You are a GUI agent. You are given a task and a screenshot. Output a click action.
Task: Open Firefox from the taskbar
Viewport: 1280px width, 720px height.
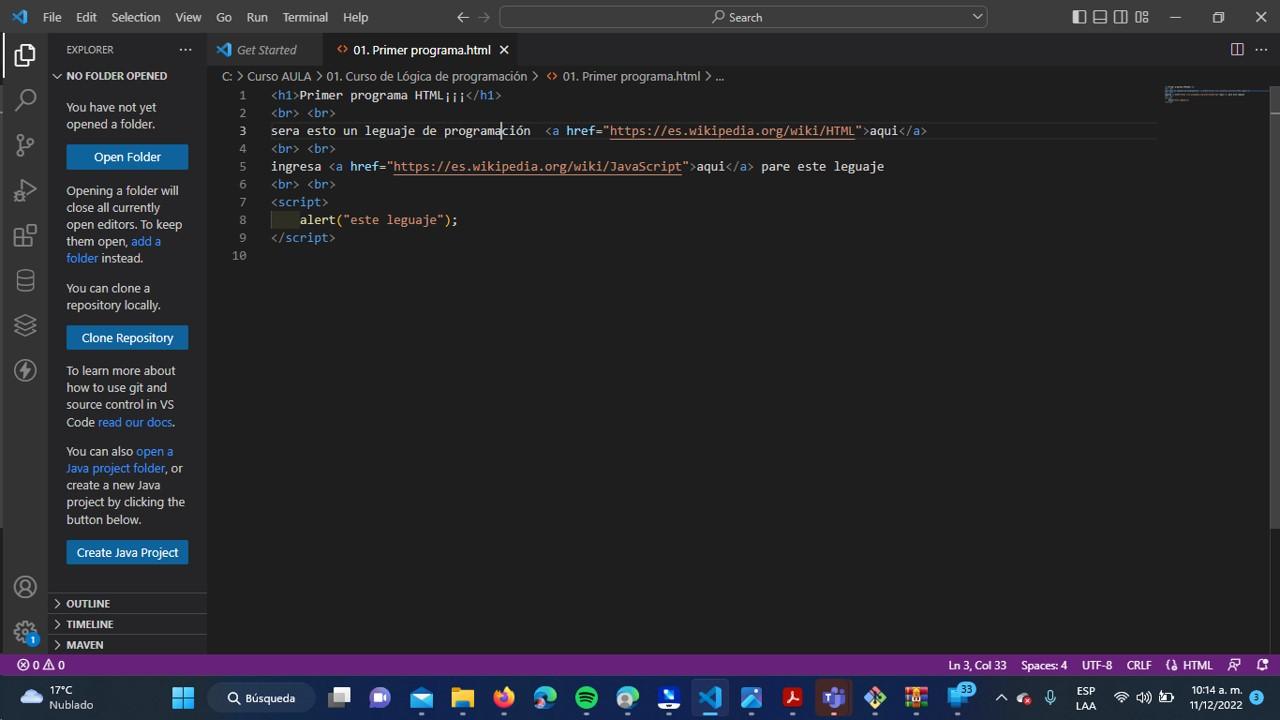504,697
